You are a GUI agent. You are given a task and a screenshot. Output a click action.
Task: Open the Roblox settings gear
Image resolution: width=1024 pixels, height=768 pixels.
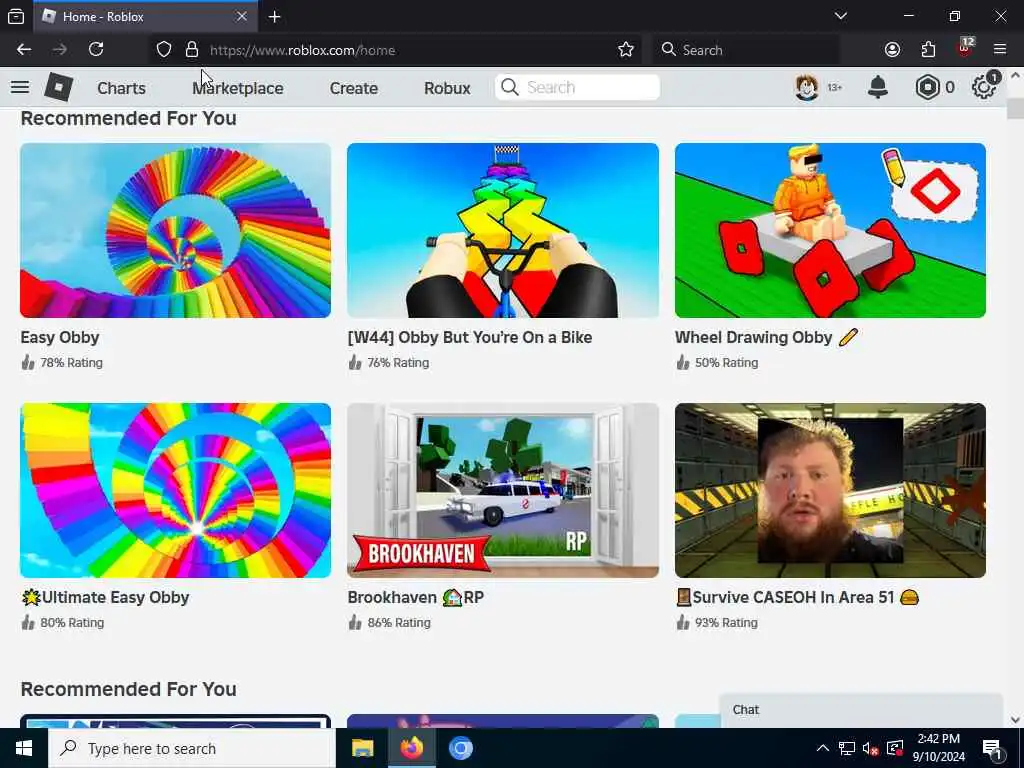(984, 87)
